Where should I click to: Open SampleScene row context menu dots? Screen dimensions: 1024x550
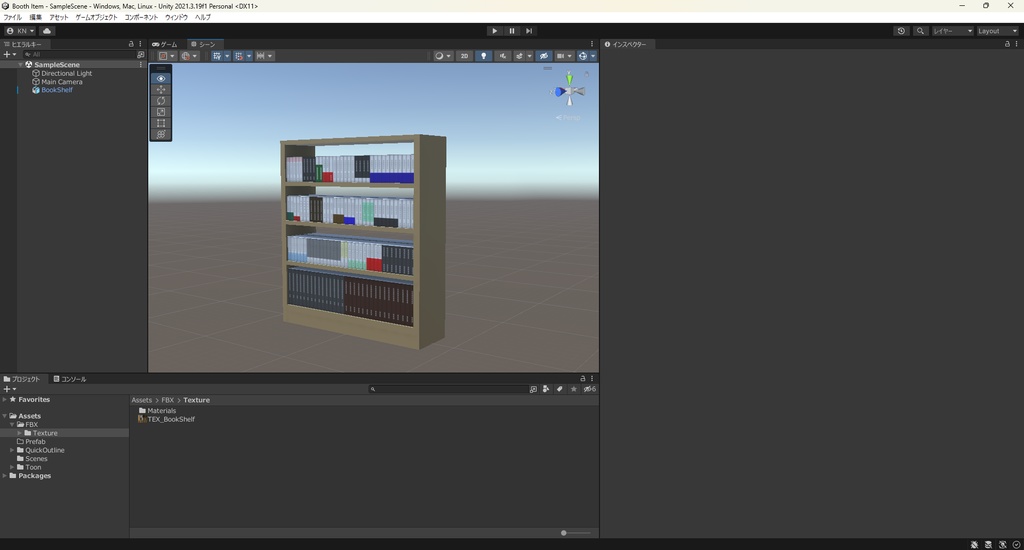[140, 65]
